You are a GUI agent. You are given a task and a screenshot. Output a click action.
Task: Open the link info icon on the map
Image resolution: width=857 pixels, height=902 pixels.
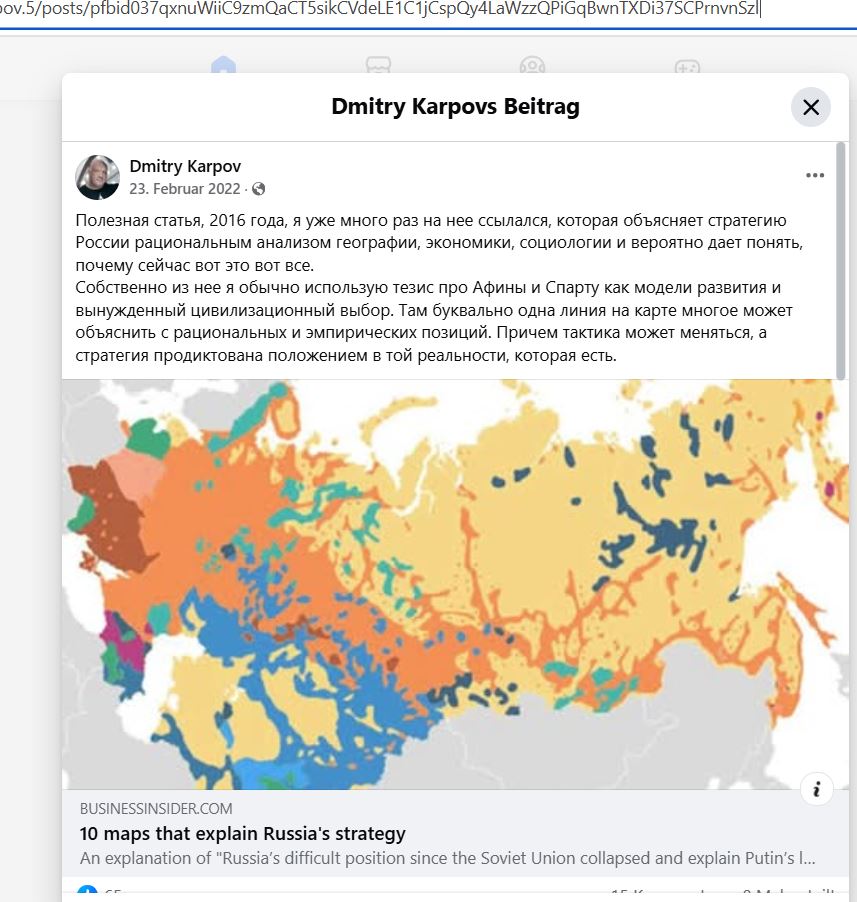tap(816, 789)
